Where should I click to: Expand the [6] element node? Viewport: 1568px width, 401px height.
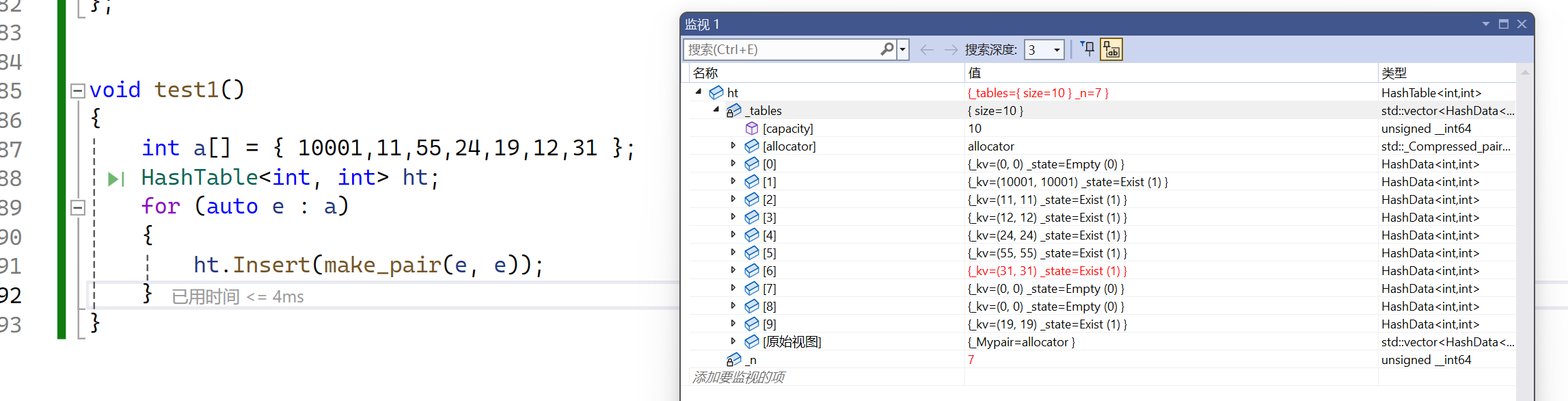[733, 270]
